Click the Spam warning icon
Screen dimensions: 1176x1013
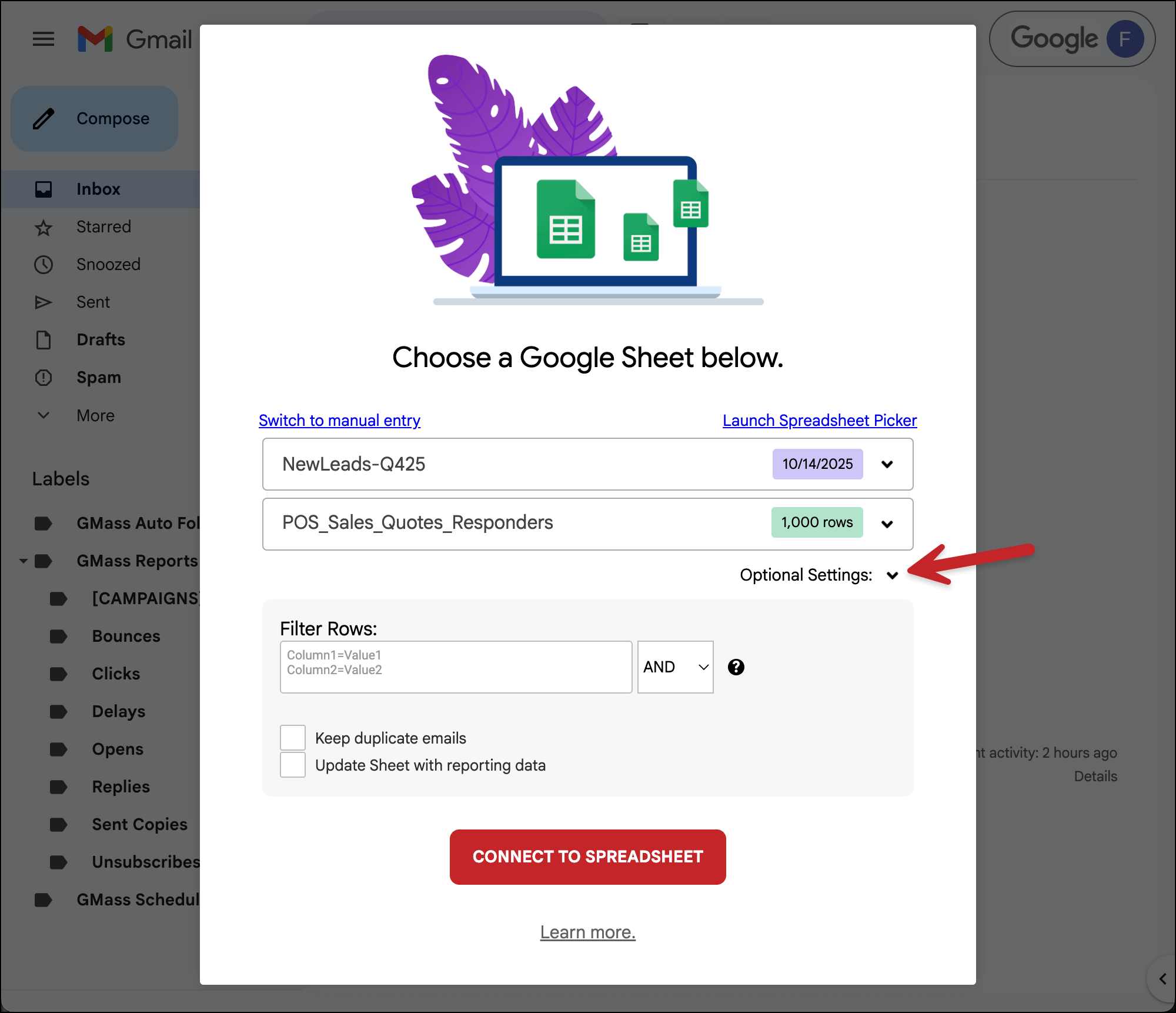pyautogui.click(x=44, y=377)
